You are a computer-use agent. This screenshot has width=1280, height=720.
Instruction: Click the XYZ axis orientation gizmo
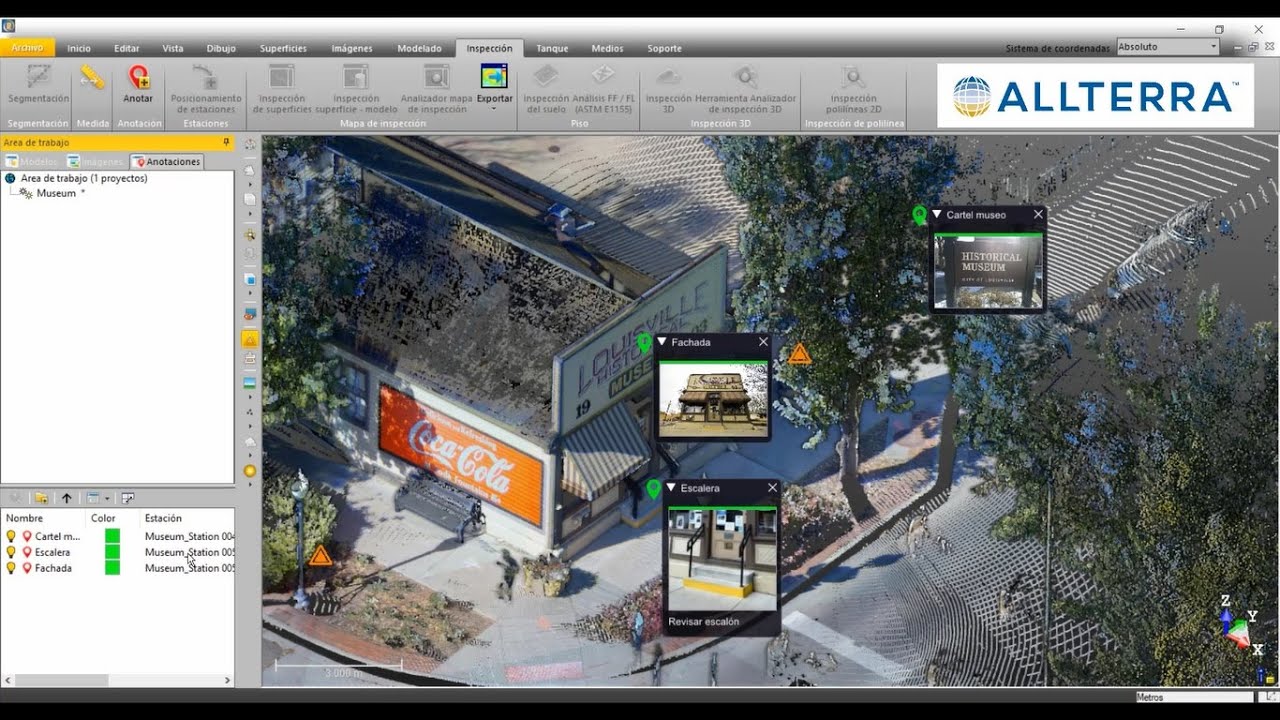1240,625
